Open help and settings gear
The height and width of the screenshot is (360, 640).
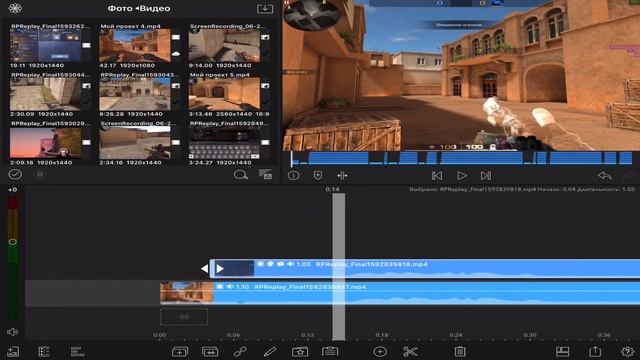coord(627,351)
